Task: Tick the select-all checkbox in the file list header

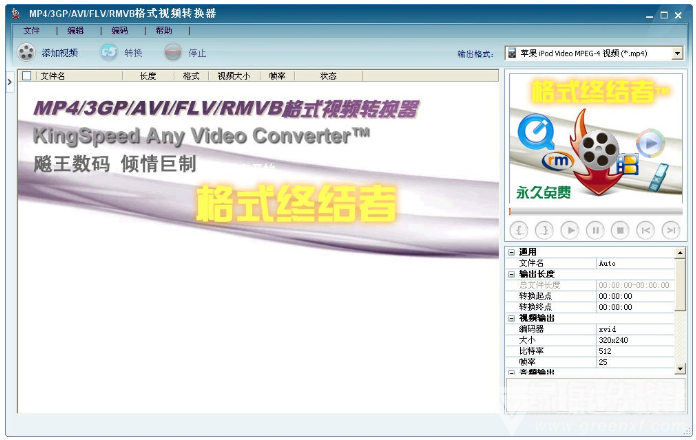Action: click(x=27, y=76)
